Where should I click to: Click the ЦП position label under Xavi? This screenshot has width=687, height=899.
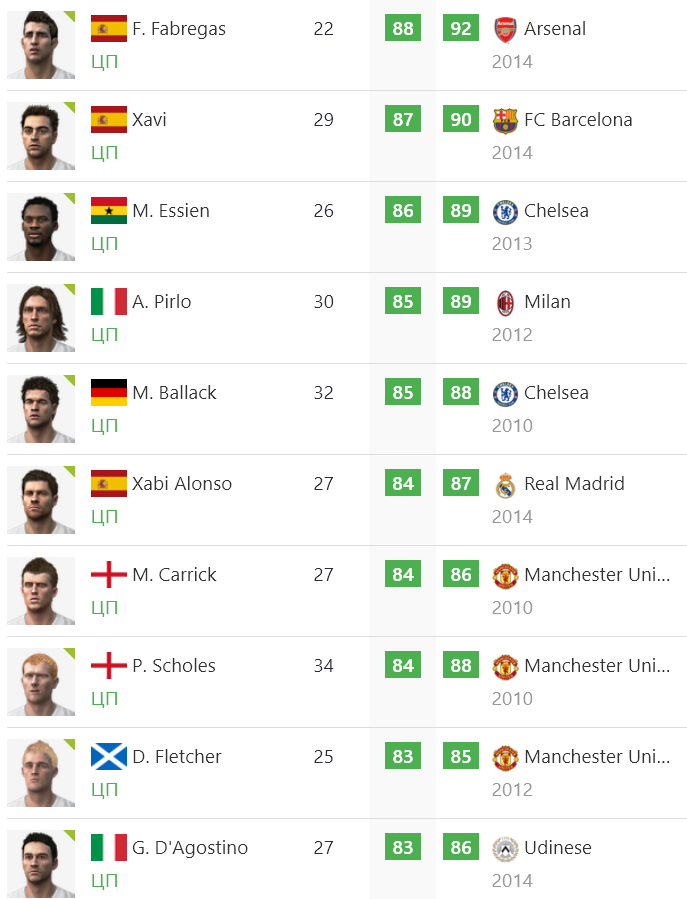(104, 153)
